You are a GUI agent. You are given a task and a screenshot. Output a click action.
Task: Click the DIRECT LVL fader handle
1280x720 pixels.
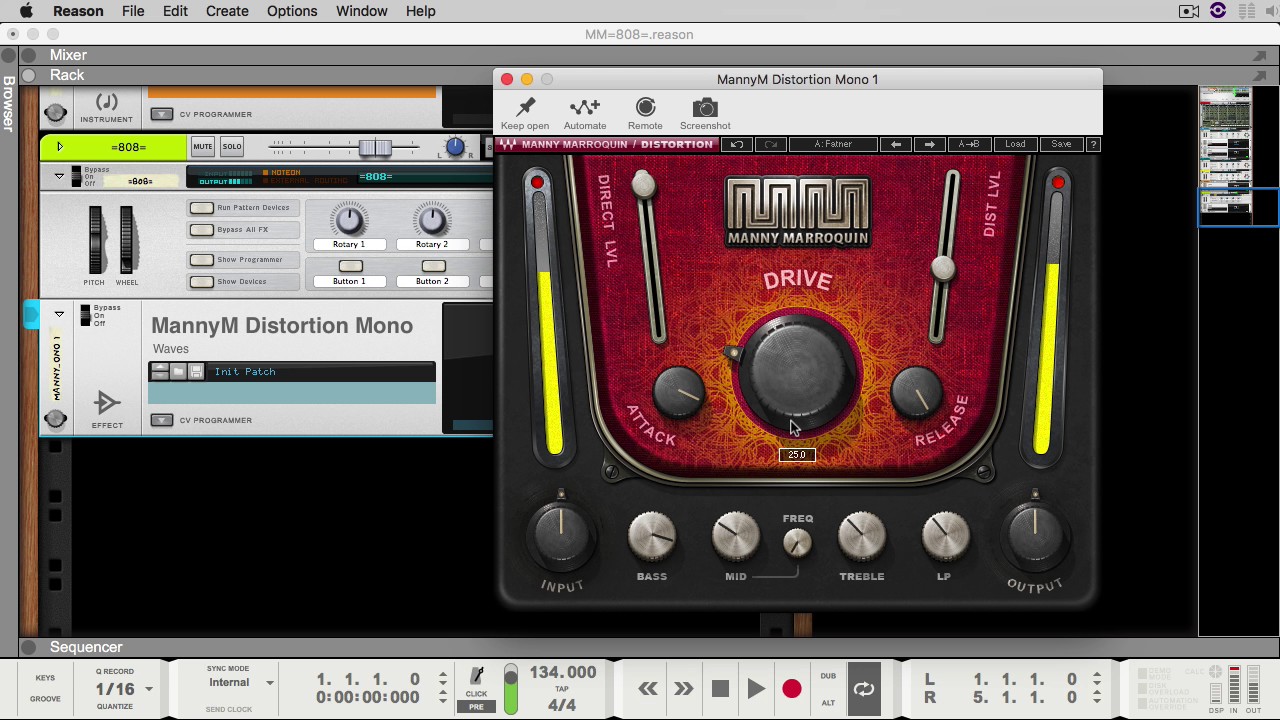coord(644,183)
